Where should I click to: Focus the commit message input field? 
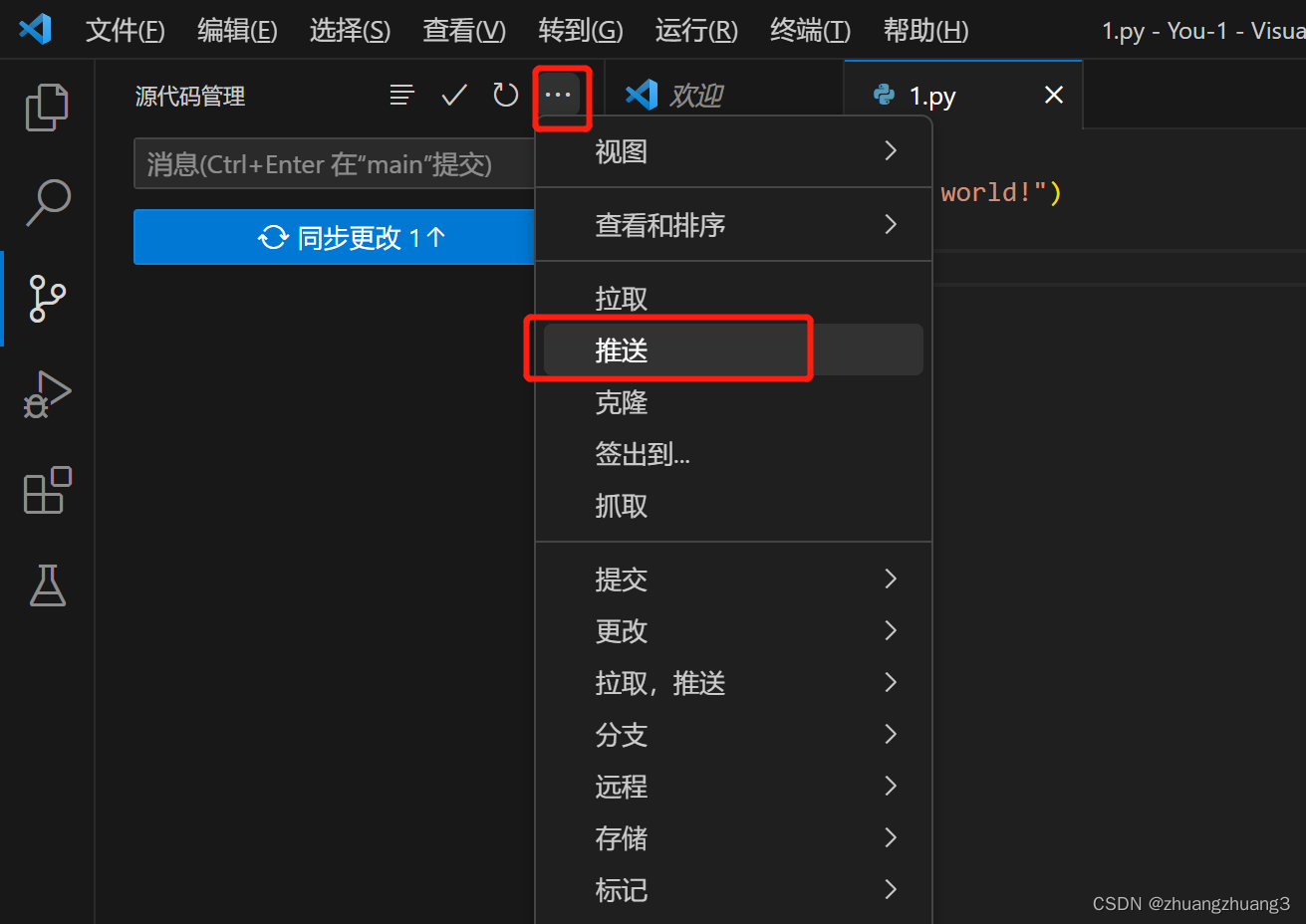click(334, 163)
